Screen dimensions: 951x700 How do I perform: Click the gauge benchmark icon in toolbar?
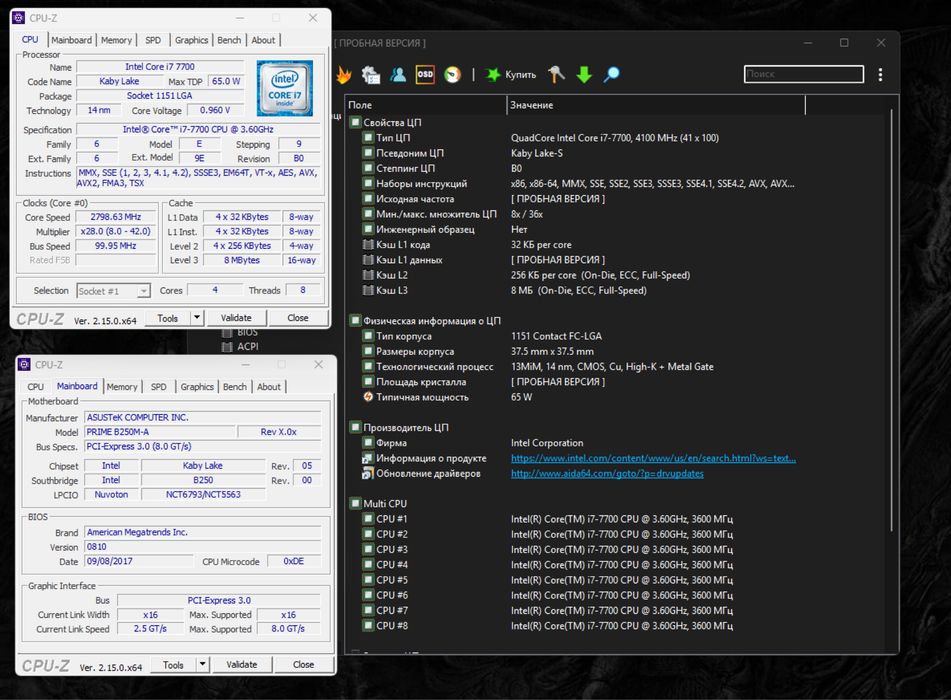point(452,75)
